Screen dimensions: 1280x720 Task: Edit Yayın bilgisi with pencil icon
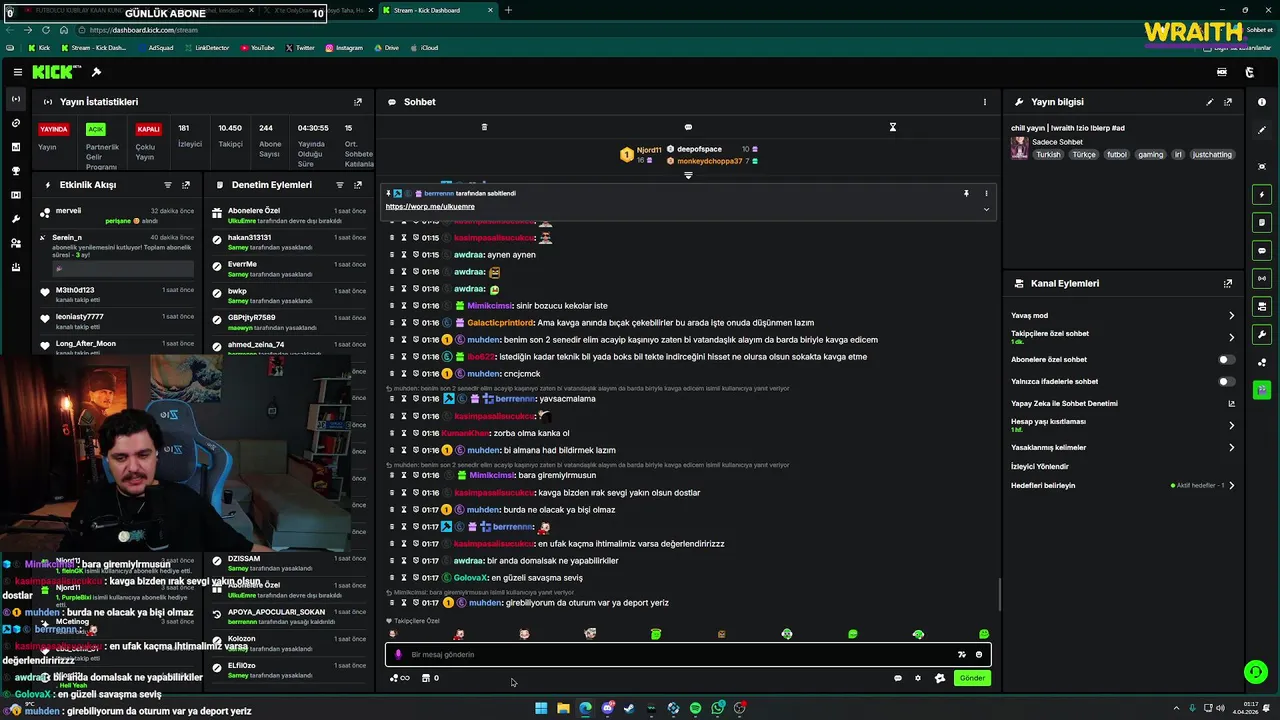pyautogui.click(x=1210, y=102)
